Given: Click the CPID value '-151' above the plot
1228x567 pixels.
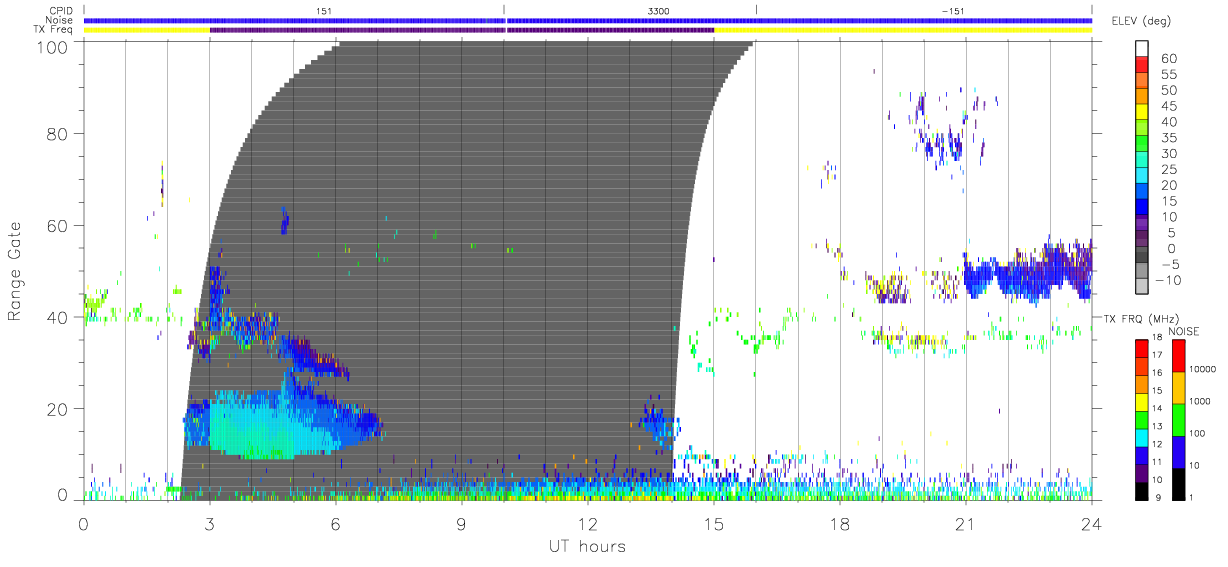Looking at the screenshot, I should click(x=953, y=10).
